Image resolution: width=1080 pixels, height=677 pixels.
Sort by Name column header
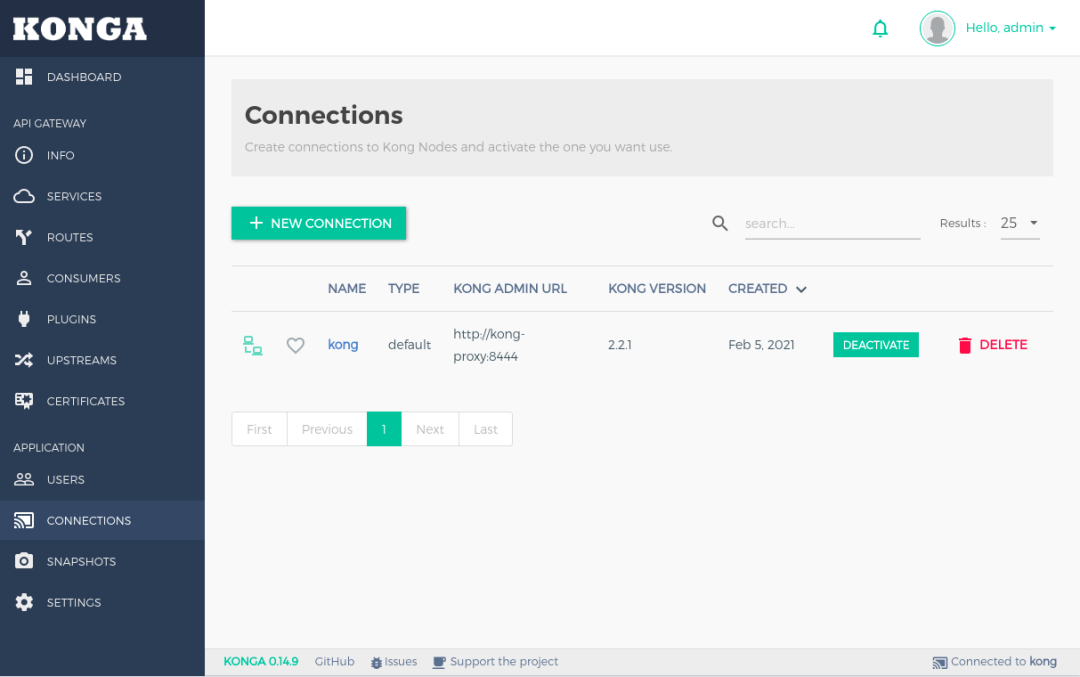pos(346,289)
